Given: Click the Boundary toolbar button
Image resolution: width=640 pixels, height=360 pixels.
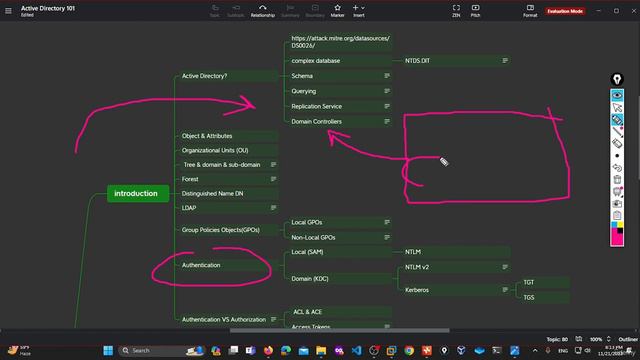Looking at the screenshot, I should click(x=315, y=11).
